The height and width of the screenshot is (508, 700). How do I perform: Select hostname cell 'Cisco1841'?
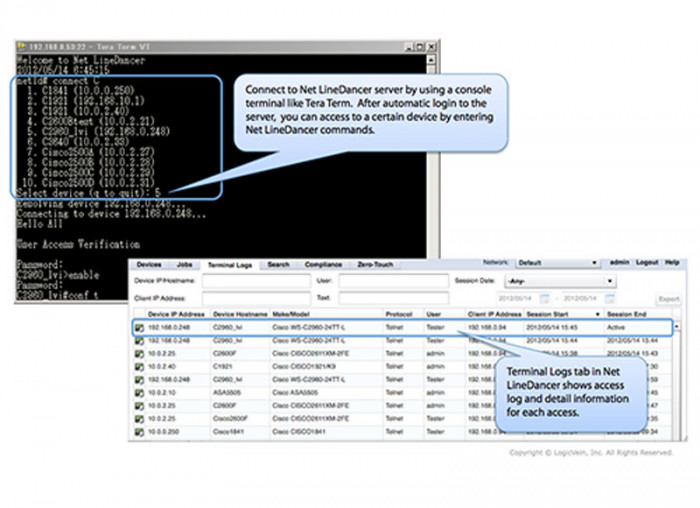tap(228, 432)
